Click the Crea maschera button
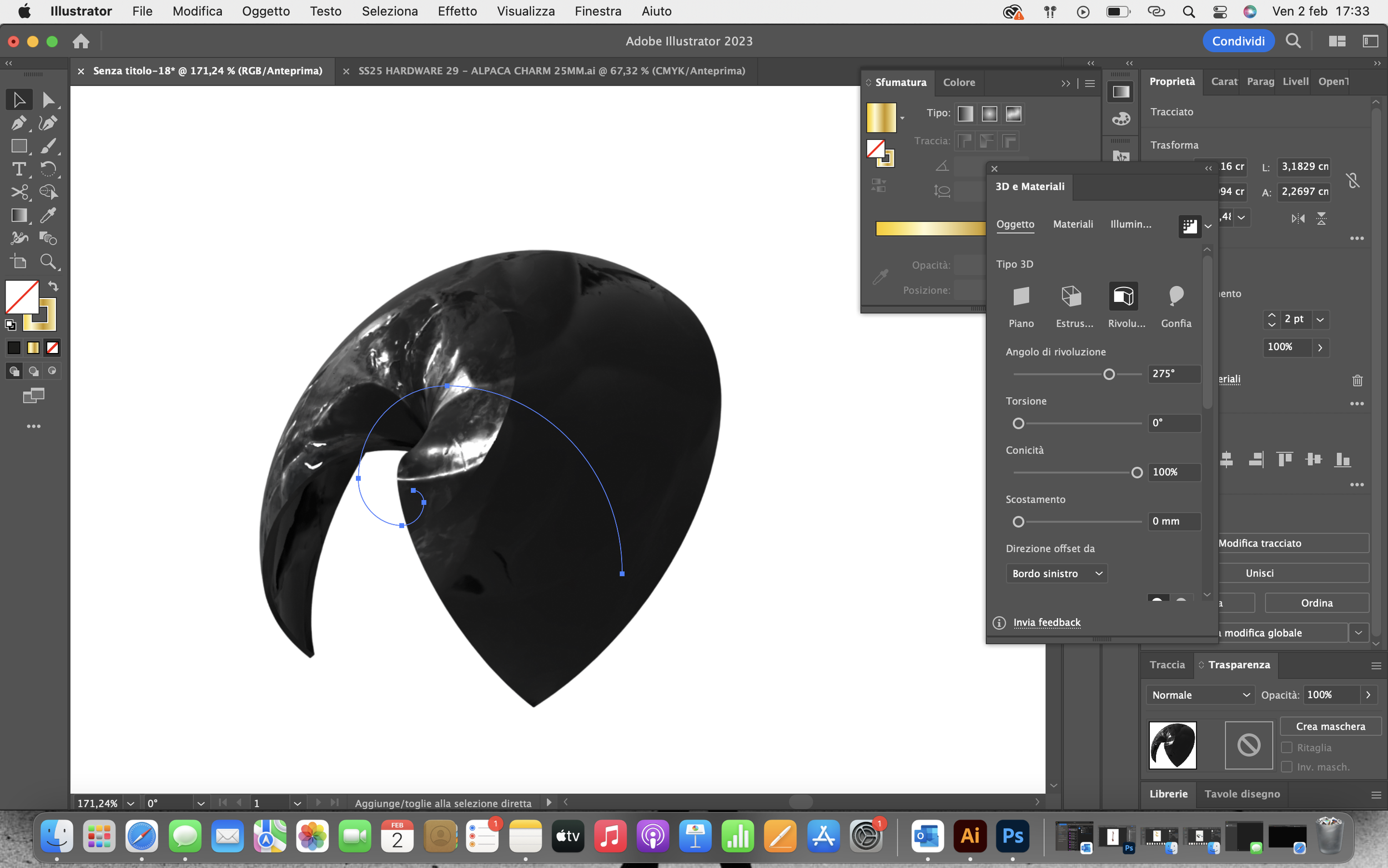The height and width of the screenshot is (868, 1388). click(x=1330, y=726)
